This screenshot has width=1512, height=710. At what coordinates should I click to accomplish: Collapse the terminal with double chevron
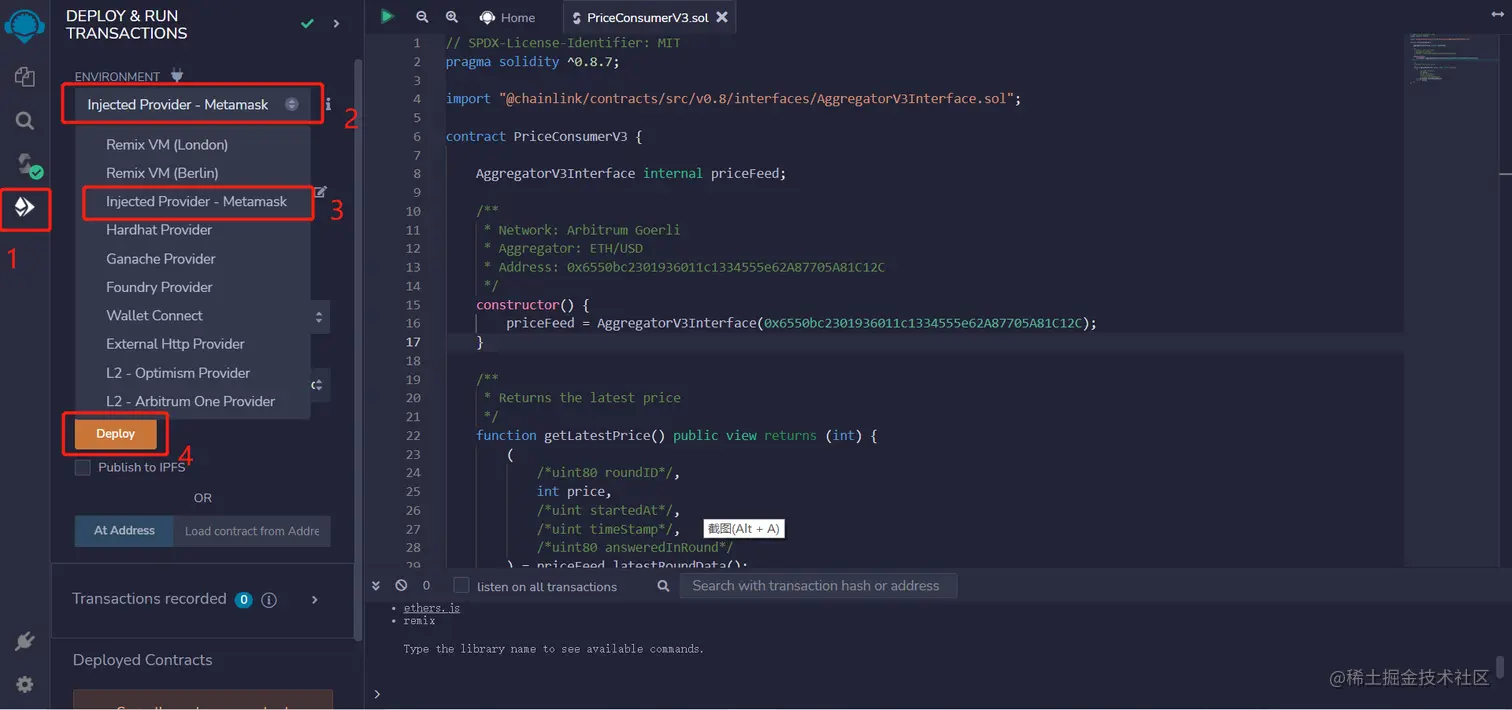376,585
